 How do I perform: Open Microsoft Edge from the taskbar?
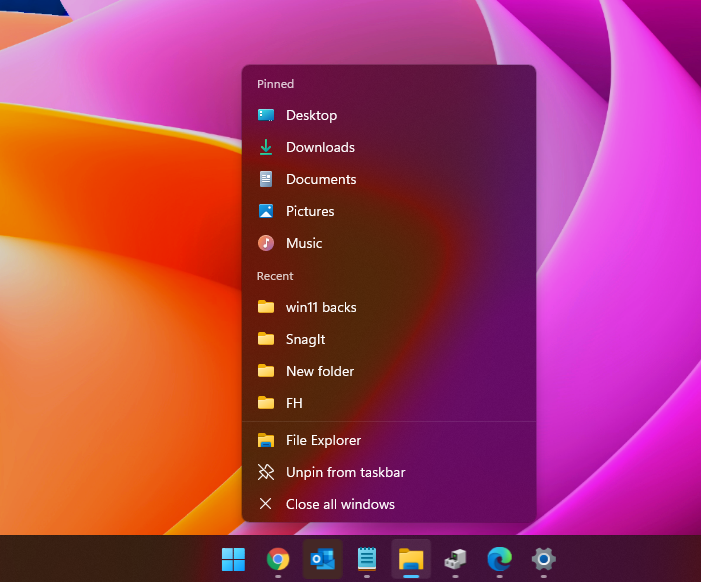pyautogui.click(x=499, y=559)
